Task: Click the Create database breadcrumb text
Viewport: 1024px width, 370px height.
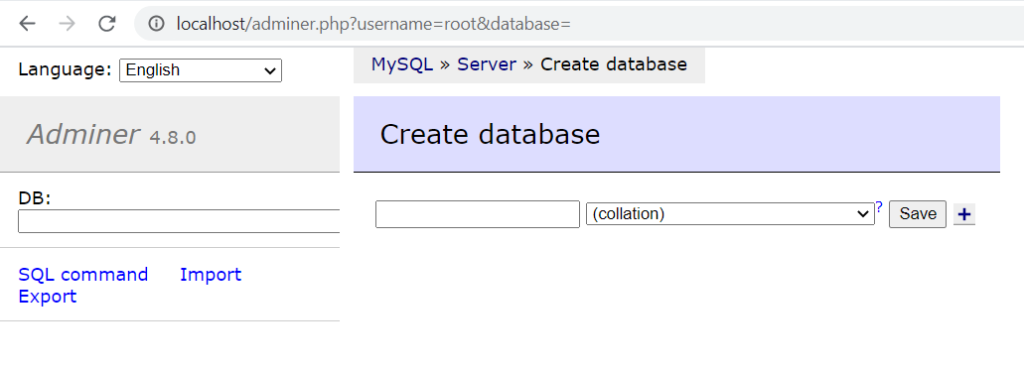Action: (x=613, y=65)
